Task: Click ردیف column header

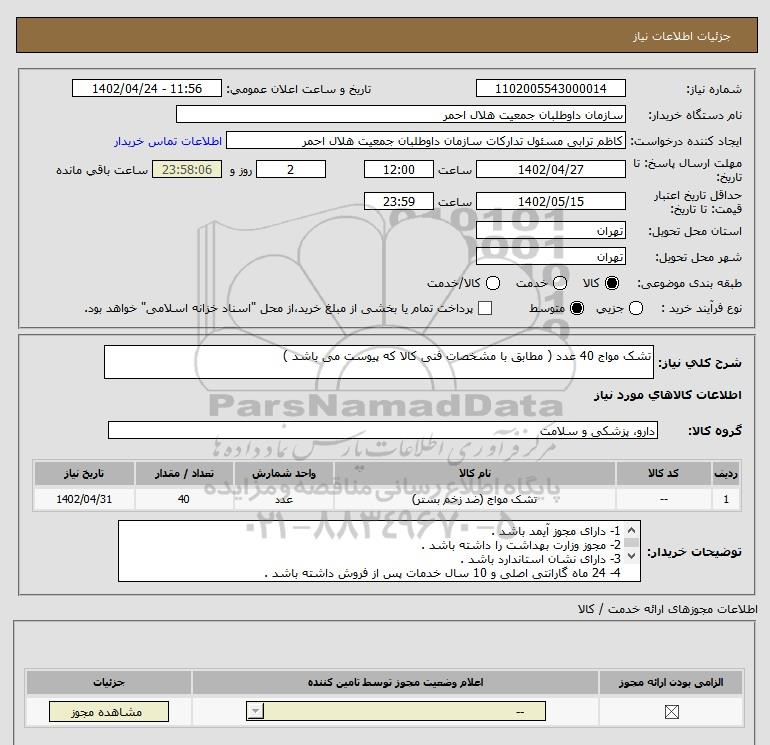Action: tap(725, 473)
